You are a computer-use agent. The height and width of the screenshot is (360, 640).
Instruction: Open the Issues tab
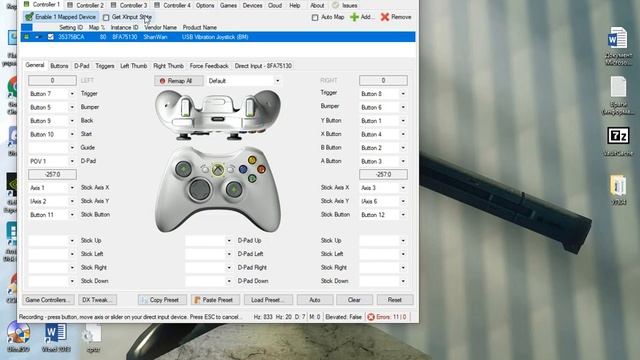click(x=345, y=5)
